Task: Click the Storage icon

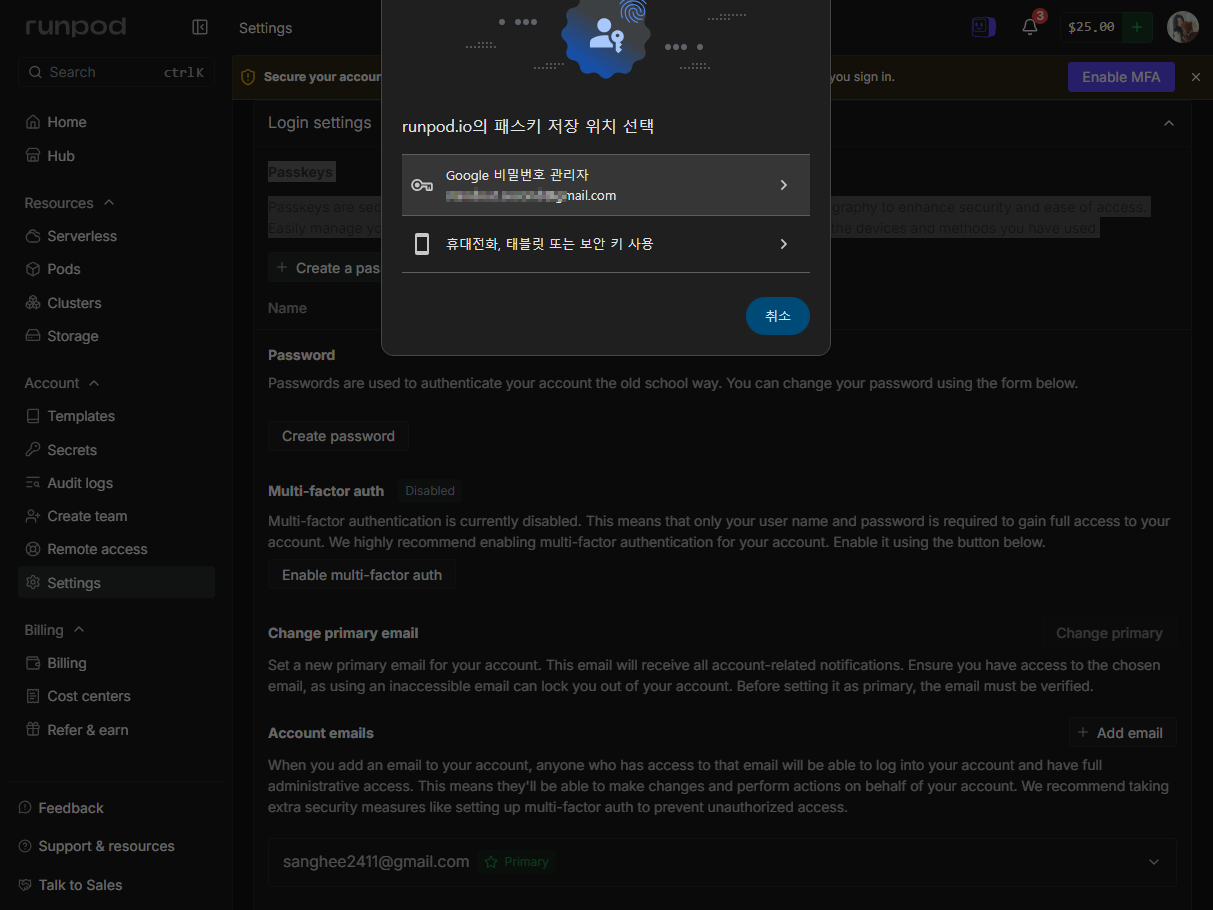Action: coord(33,336)
